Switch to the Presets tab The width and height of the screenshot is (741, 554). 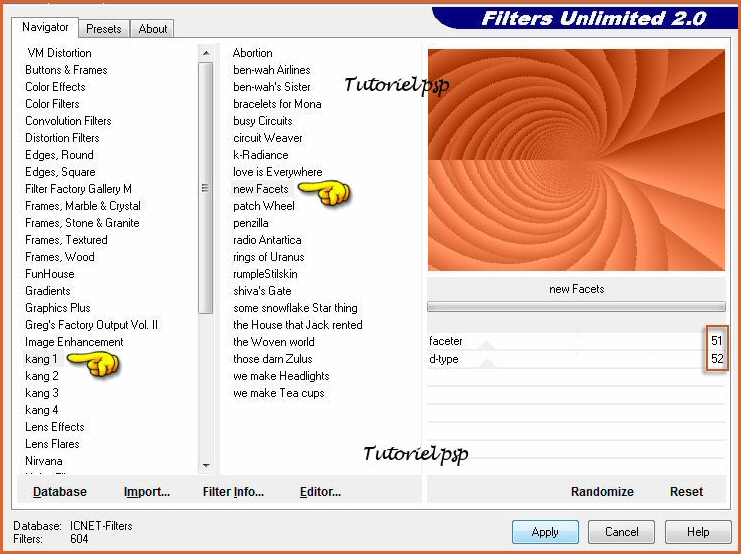click(x=103, y=29)
